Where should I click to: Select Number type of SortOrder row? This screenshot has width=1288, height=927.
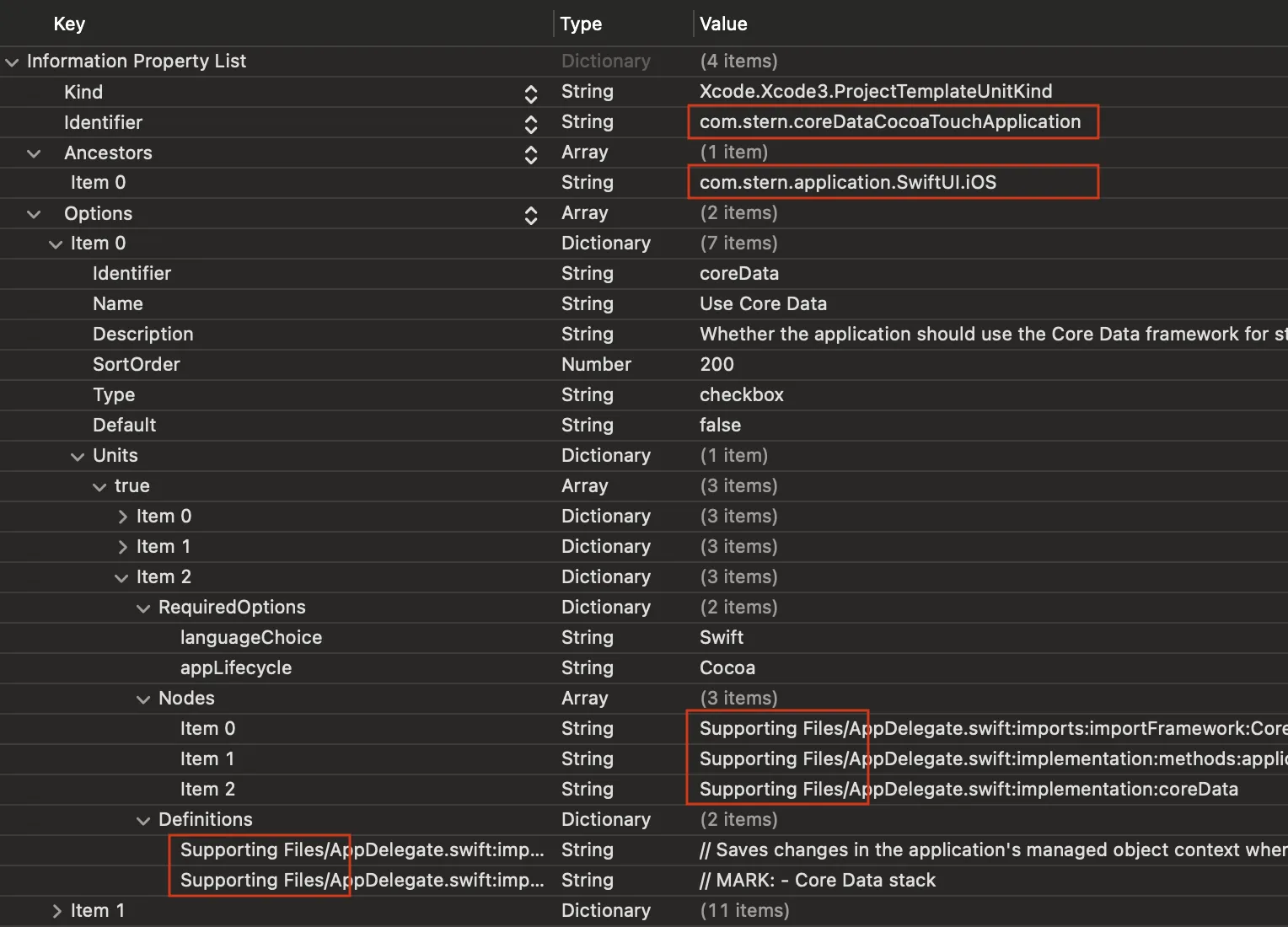596,364
